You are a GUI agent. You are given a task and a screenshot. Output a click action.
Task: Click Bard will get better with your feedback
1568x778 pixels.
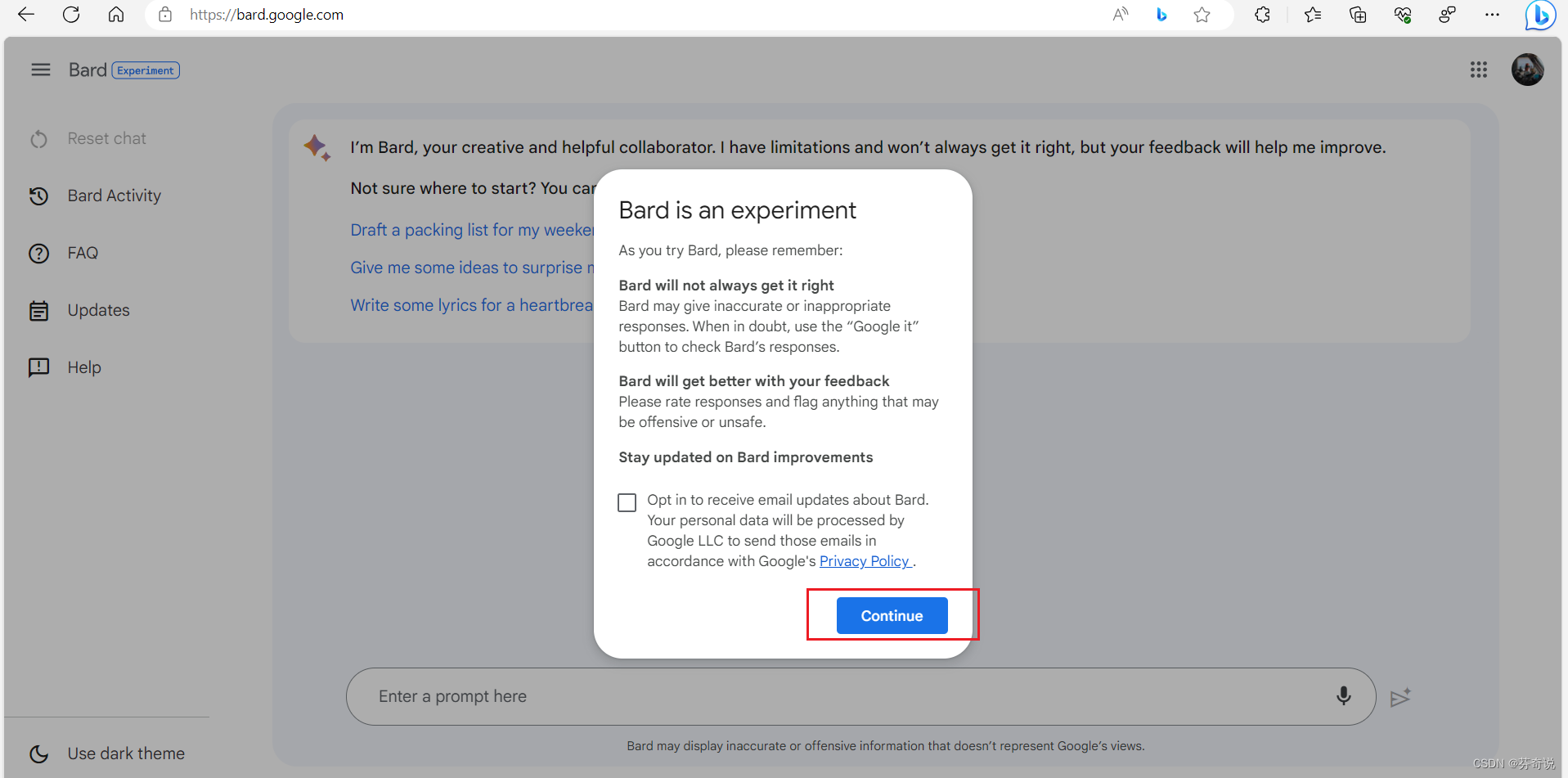coord(754,381)
